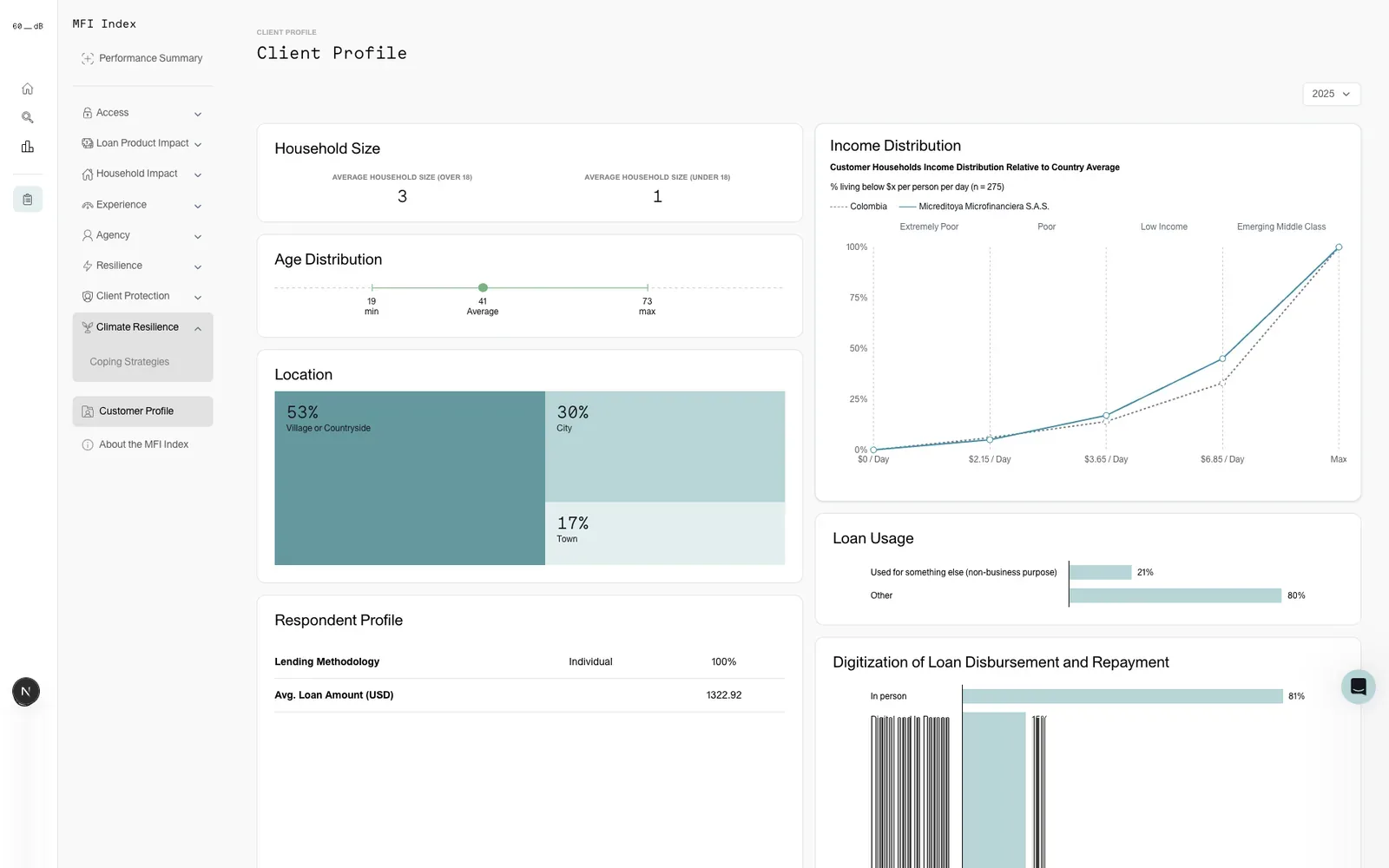This screenshot has width=1389, height=868.
Task: Open the home icon in left rail
Action: 28,89
